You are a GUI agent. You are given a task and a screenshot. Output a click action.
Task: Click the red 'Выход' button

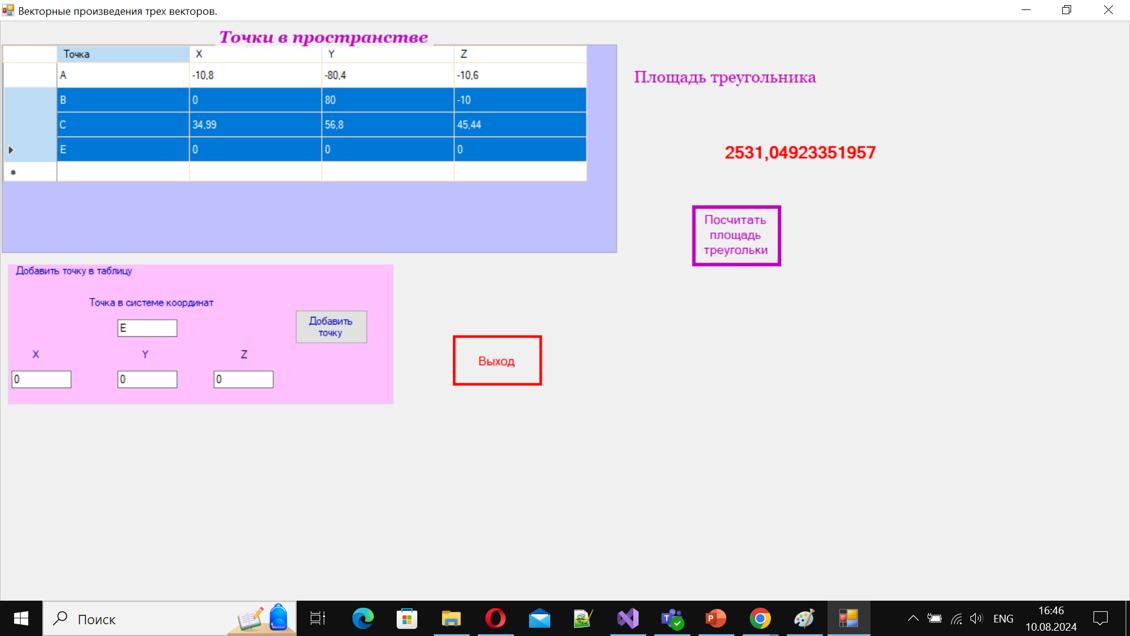(497, 361)
